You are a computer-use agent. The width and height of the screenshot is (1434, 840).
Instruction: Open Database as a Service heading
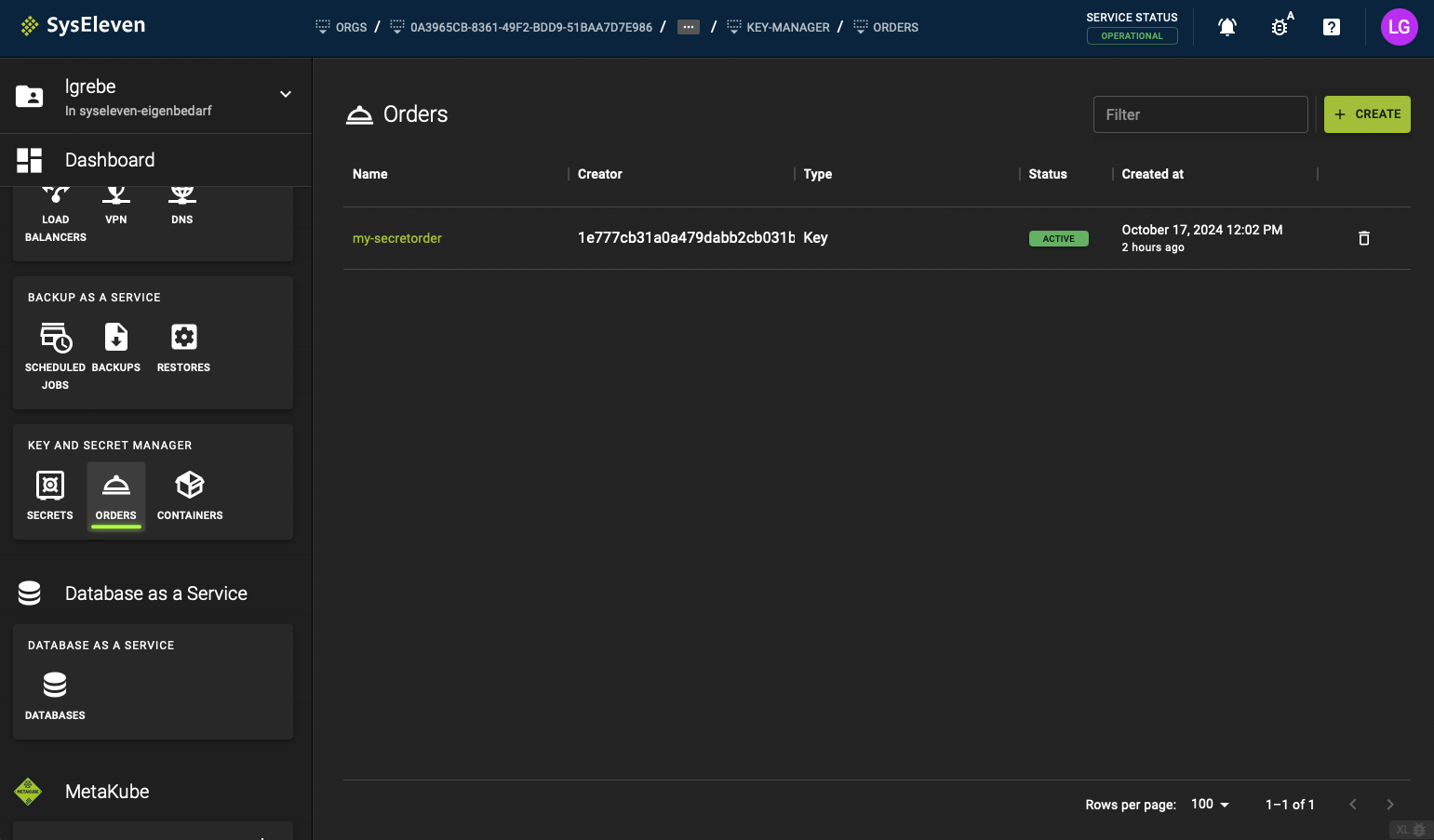155,593
